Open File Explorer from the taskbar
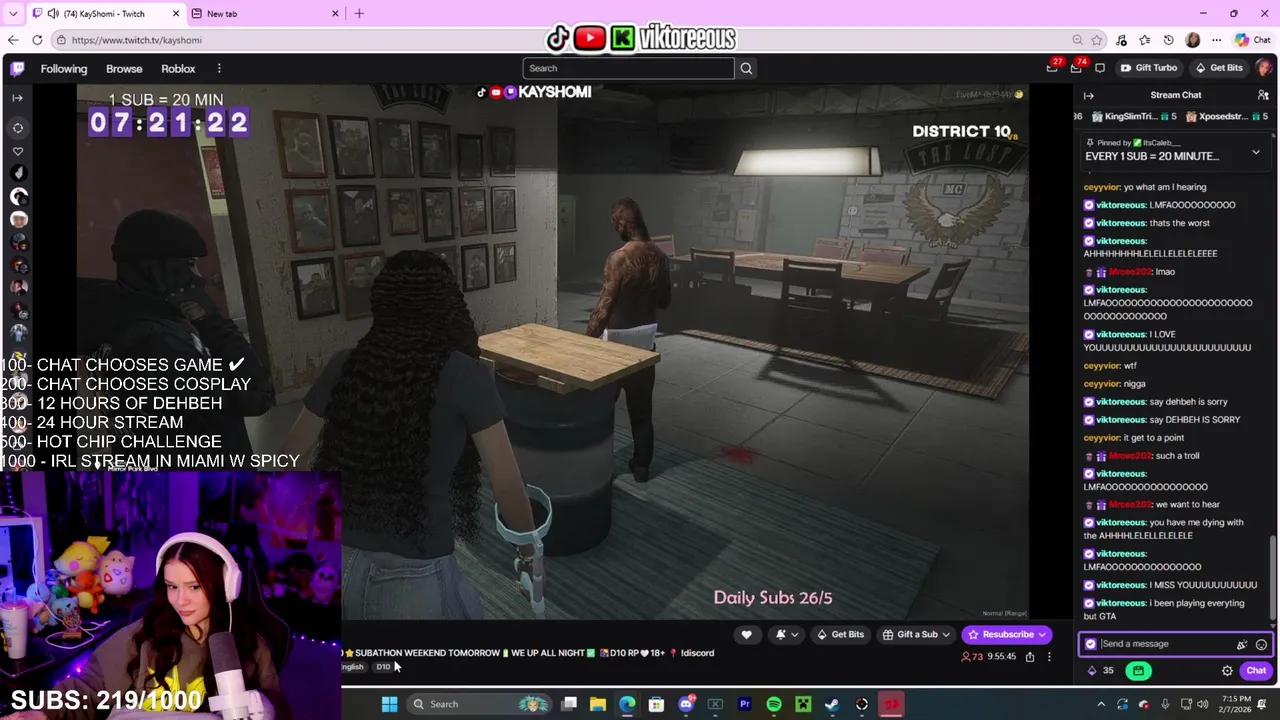The image size is (1280, 720). 598,704
